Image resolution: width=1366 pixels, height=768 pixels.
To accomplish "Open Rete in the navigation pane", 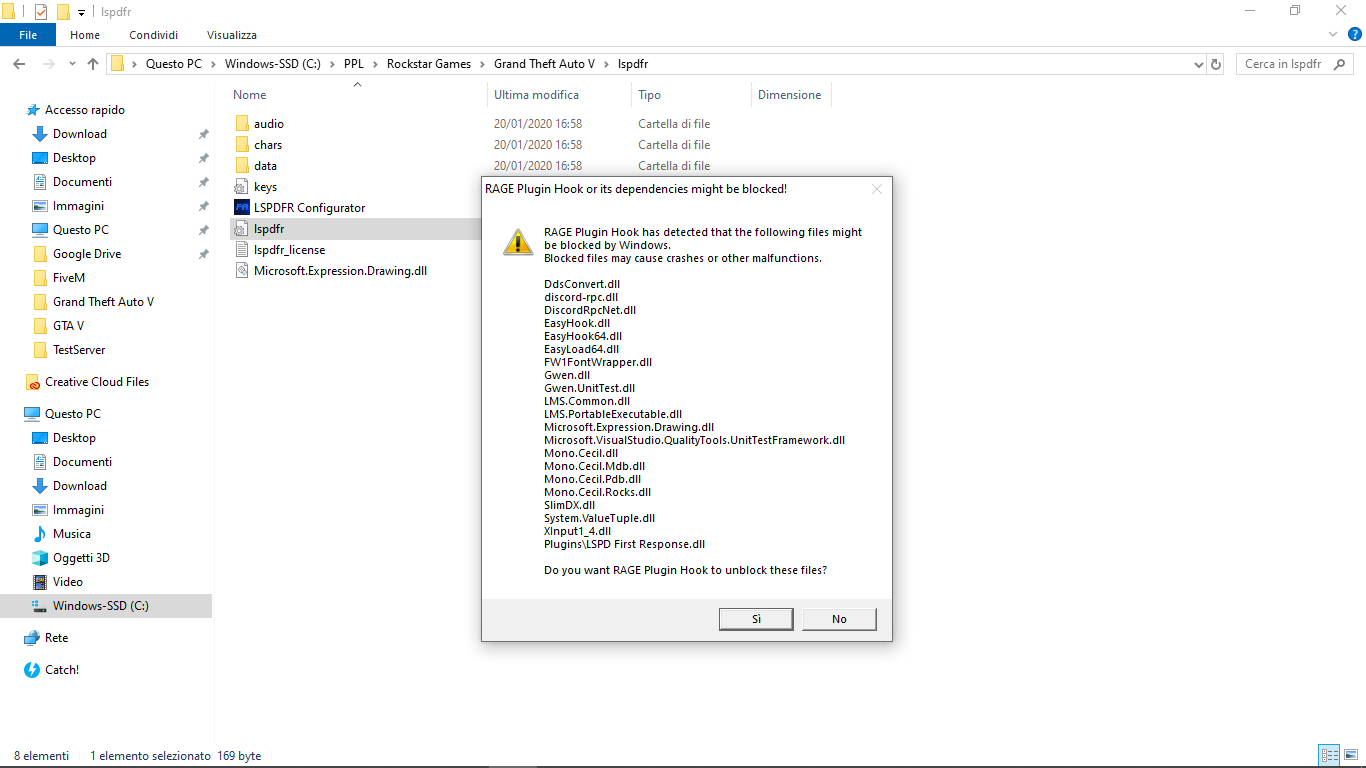I will [56, 638].
